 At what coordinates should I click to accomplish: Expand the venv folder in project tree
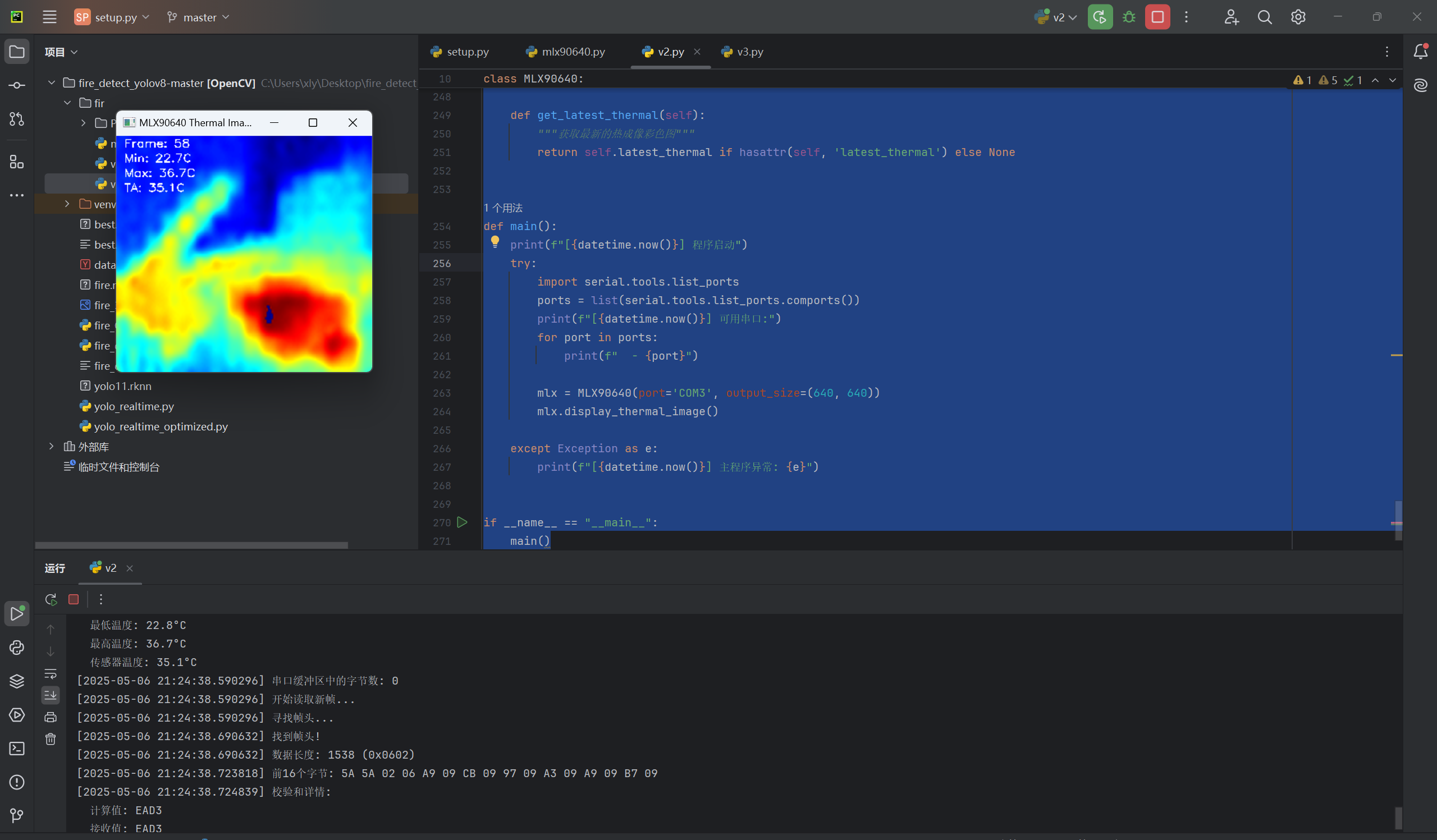click(x=67, y=204)
